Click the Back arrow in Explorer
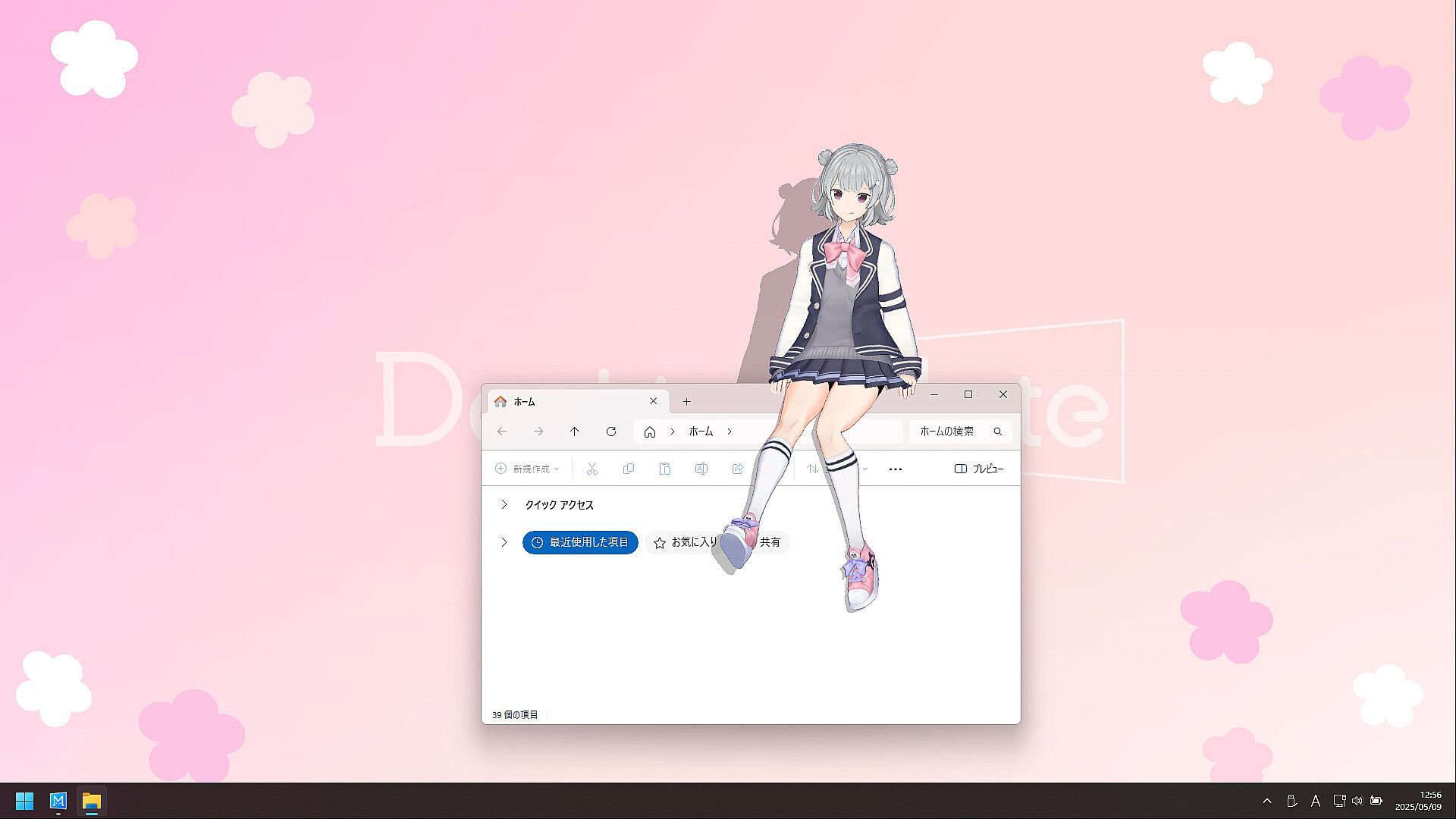Screen dimensions: 1456x819 (502, 431)
